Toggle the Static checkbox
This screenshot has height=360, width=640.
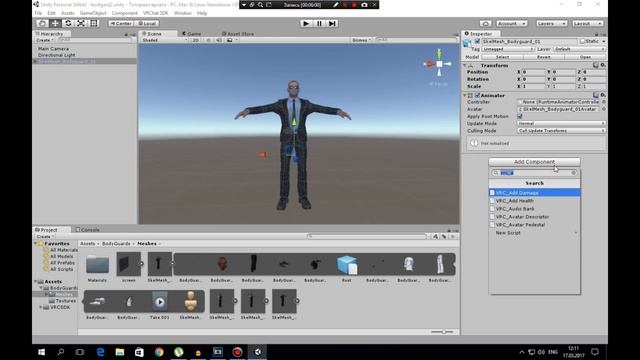click(582, 42)
